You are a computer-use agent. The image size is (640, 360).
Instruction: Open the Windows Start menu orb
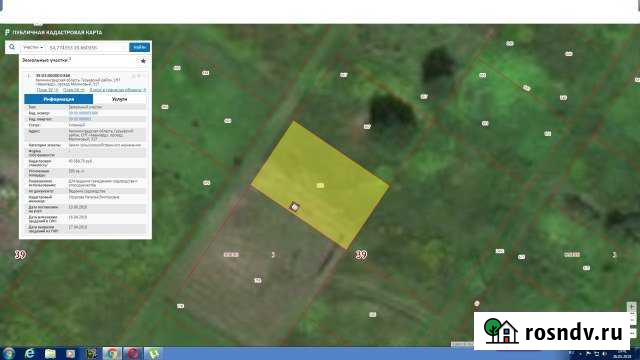pos(8,353)
